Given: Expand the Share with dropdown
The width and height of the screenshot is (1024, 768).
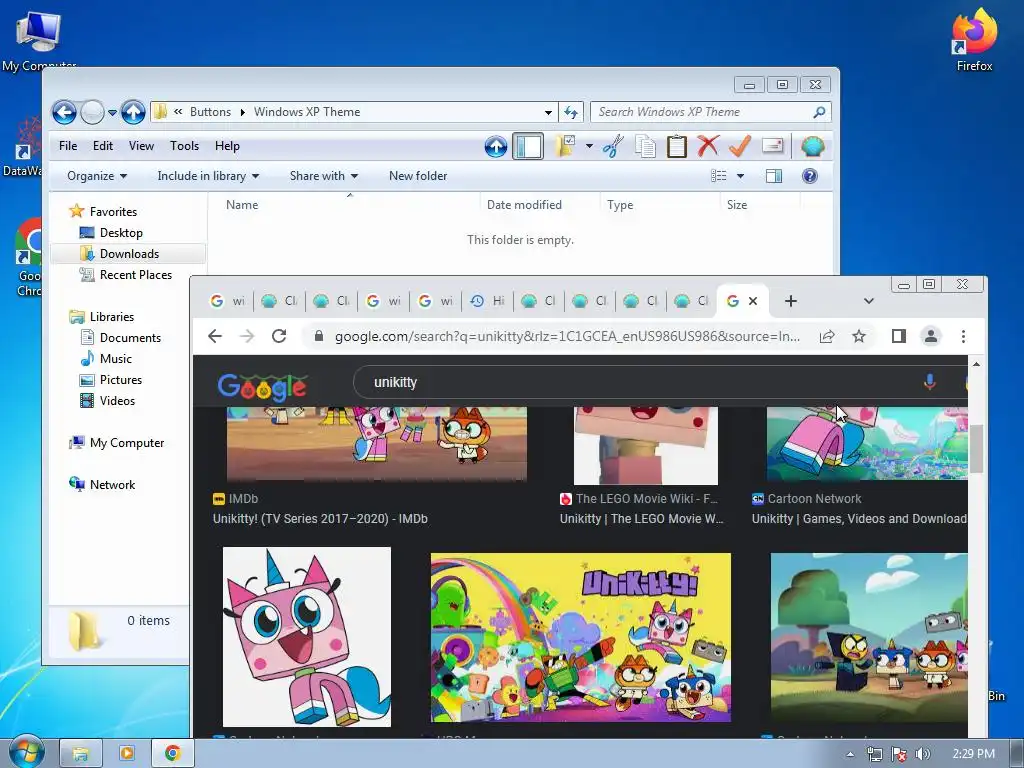Looking at the screenshot, I should tap(324, 176).
